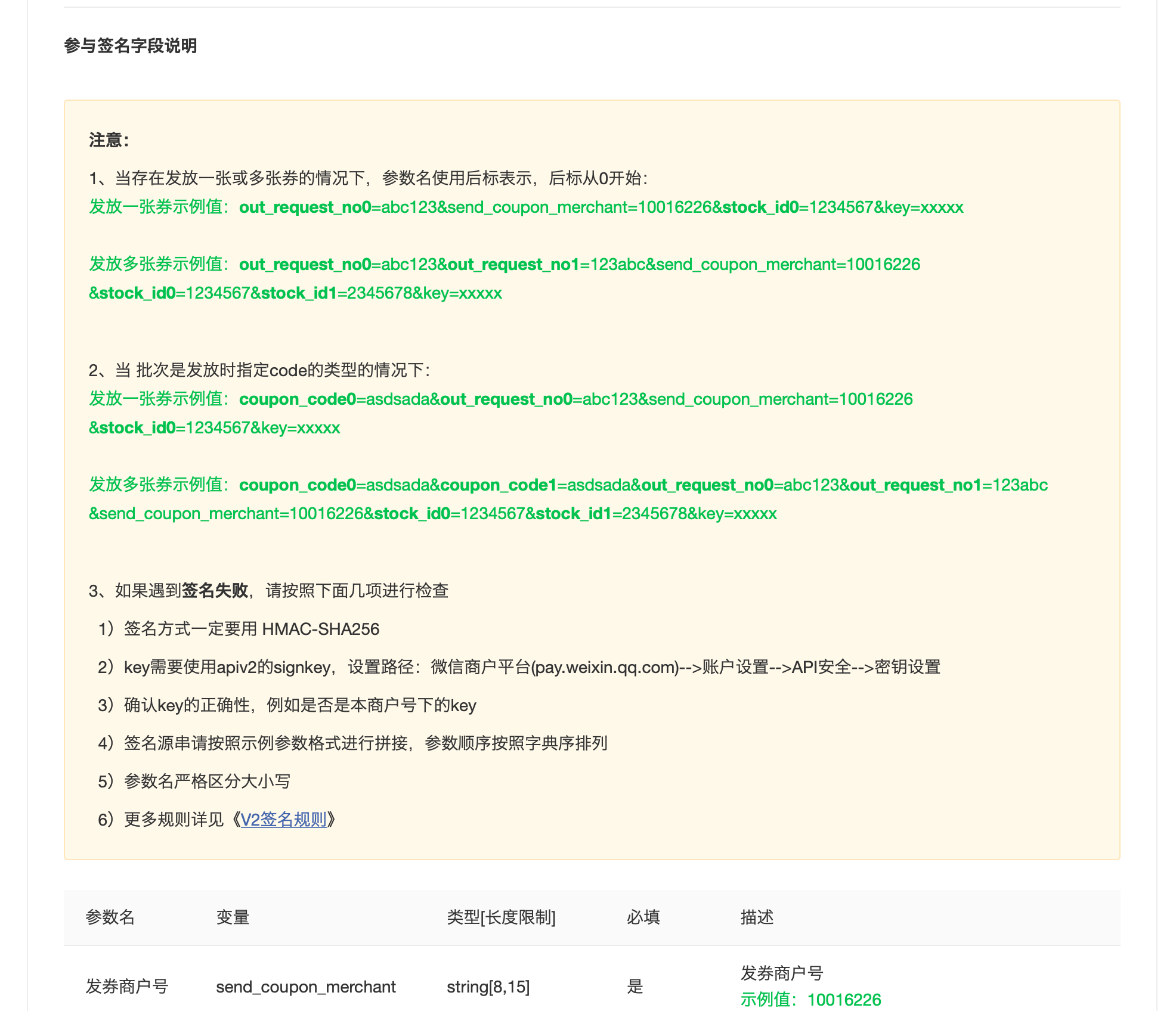Click the line 确认key的正确性

click(x=287, y=705)
